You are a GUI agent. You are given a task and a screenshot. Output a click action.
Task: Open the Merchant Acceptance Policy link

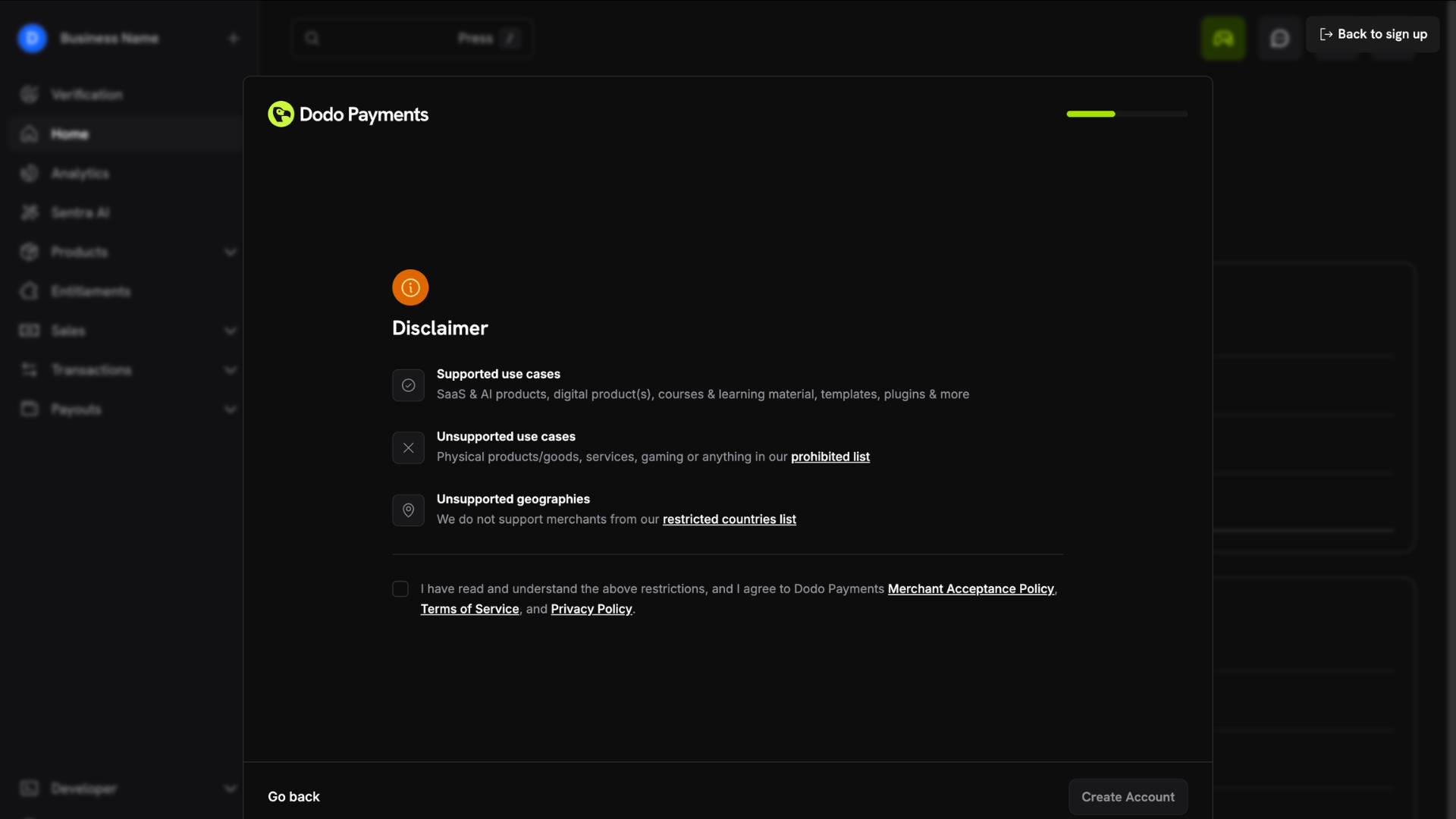coord(971,589)
